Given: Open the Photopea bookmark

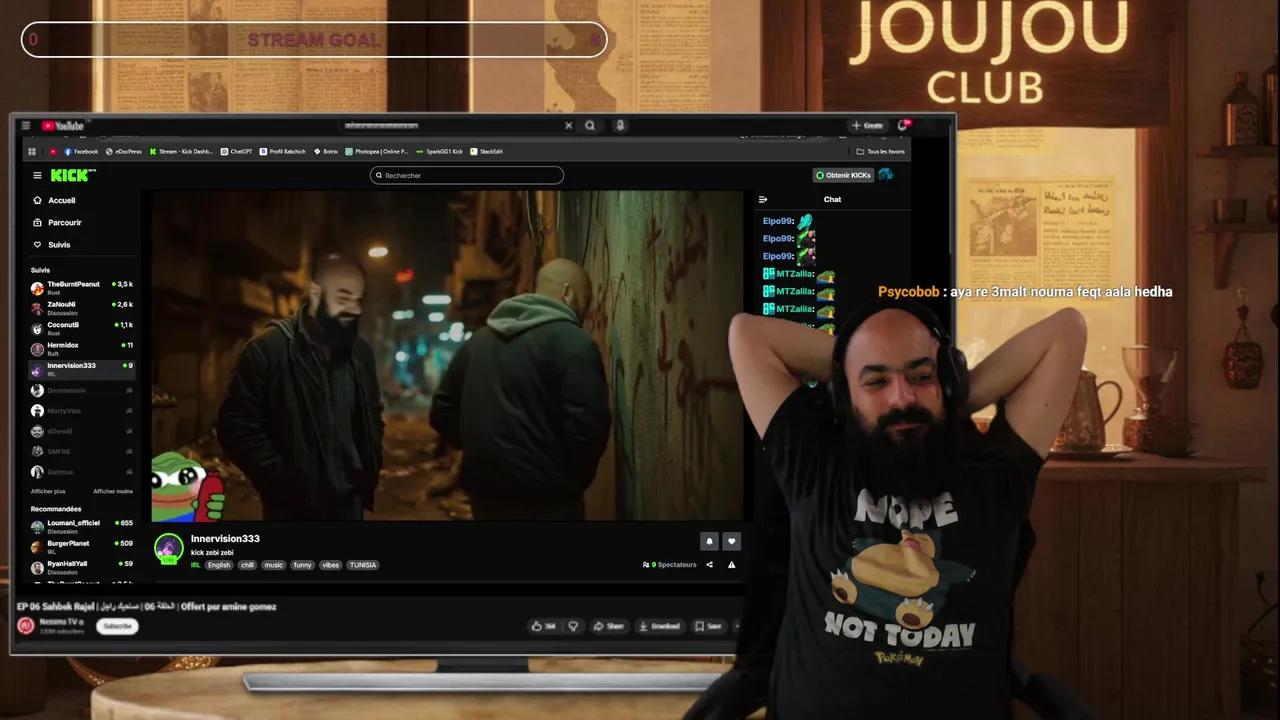Looking at the screenshot, I should coord(377,152).
